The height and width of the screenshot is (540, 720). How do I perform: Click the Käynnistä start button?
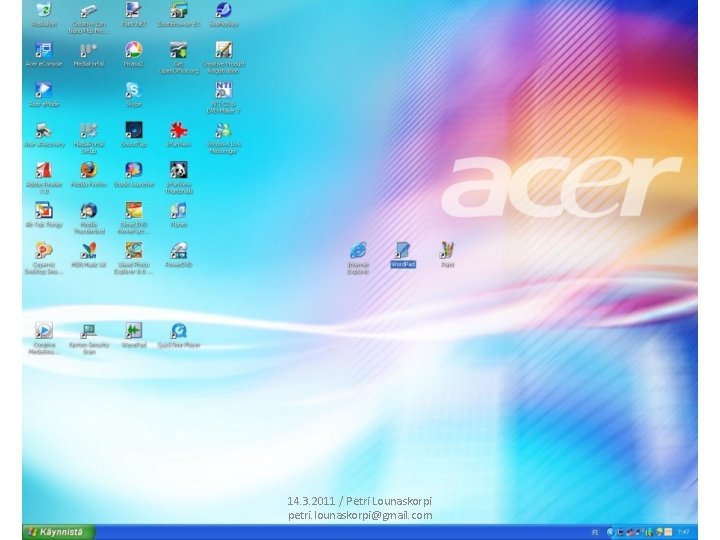tap(59, 532)
